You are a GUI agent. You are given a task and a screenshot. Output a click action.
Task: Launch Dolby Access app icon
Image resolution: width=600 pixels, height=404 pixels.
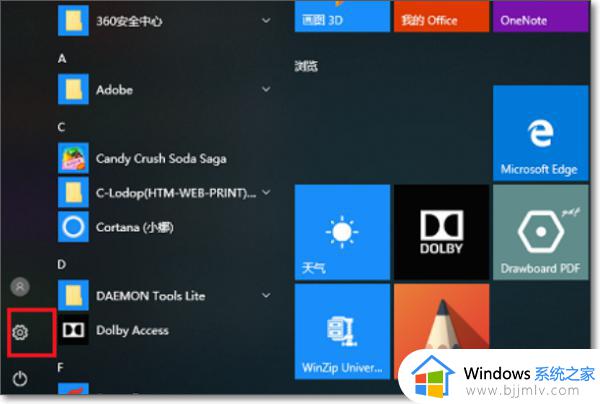coord(73,330)
